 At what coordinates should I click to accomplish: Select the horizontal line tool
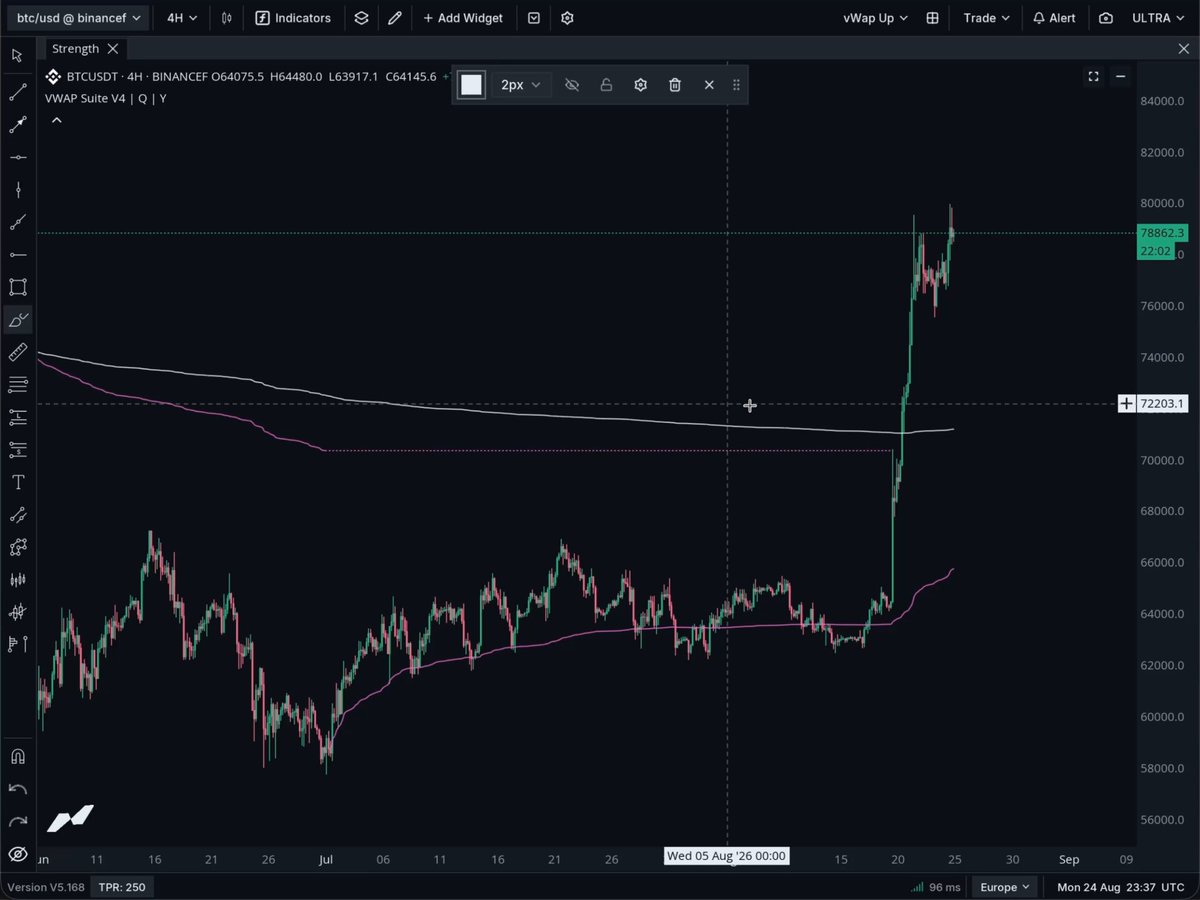pos(17,157)
